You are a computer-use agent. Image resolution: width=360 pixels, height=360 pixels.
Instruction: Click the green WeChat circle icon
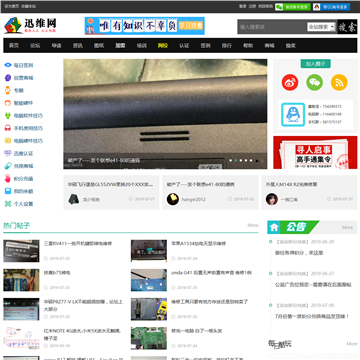point(314,82)
